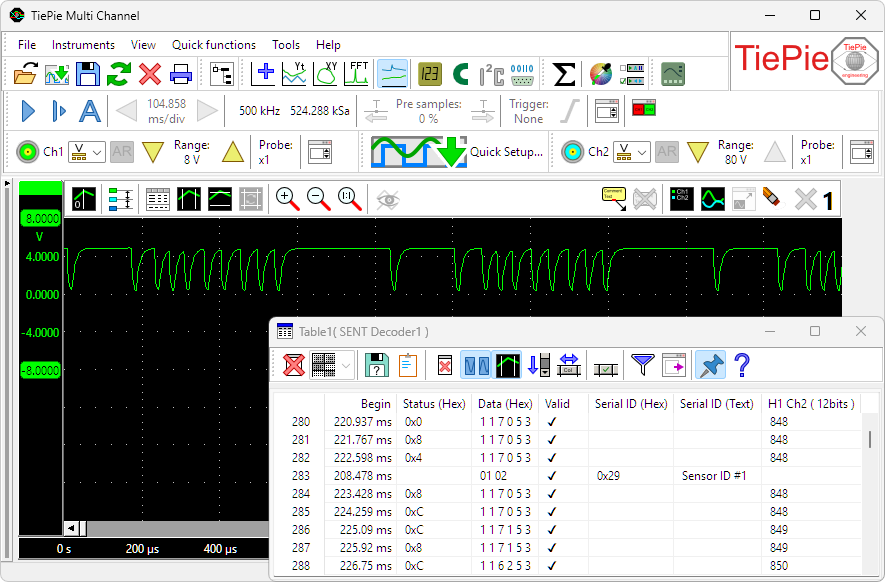
Task: Start continuous measurement with play button
Action: [x=28, y=111]
